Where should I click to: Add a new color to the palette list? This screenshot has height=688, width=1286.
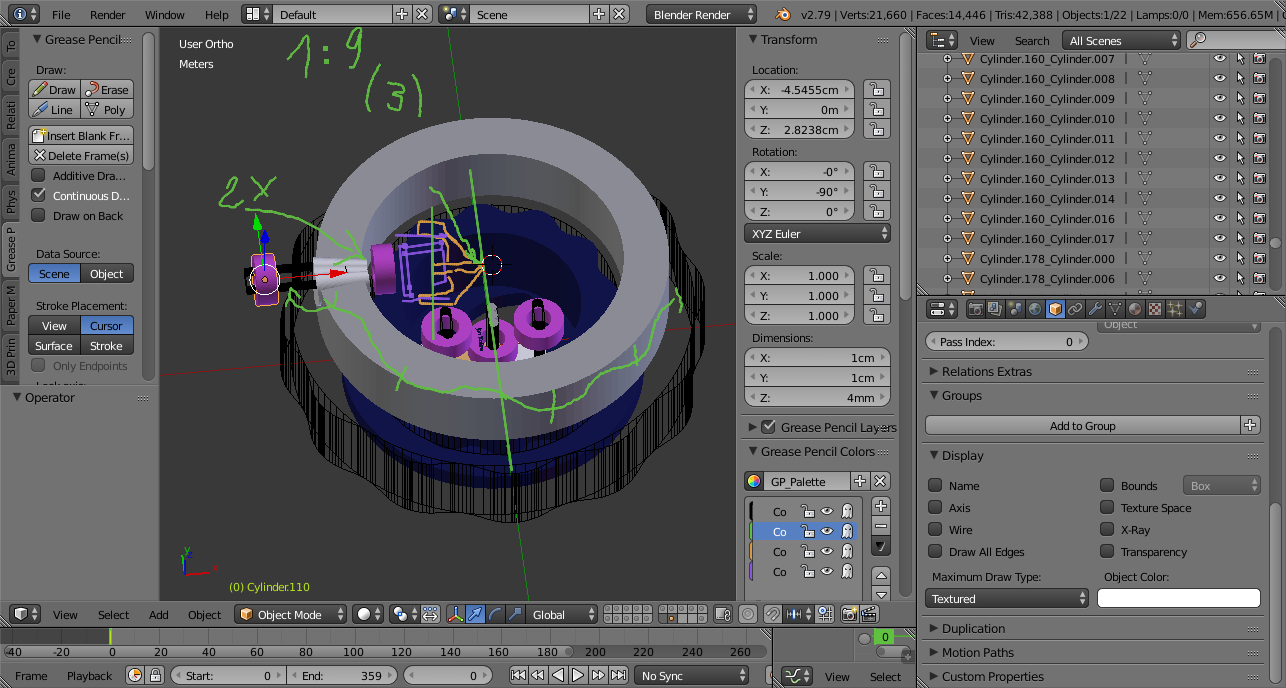pos(881,506)
